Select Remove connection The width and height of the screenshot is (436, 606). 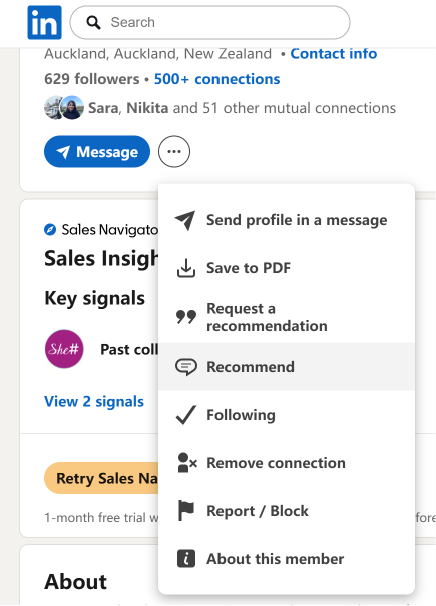pos(286,463)
